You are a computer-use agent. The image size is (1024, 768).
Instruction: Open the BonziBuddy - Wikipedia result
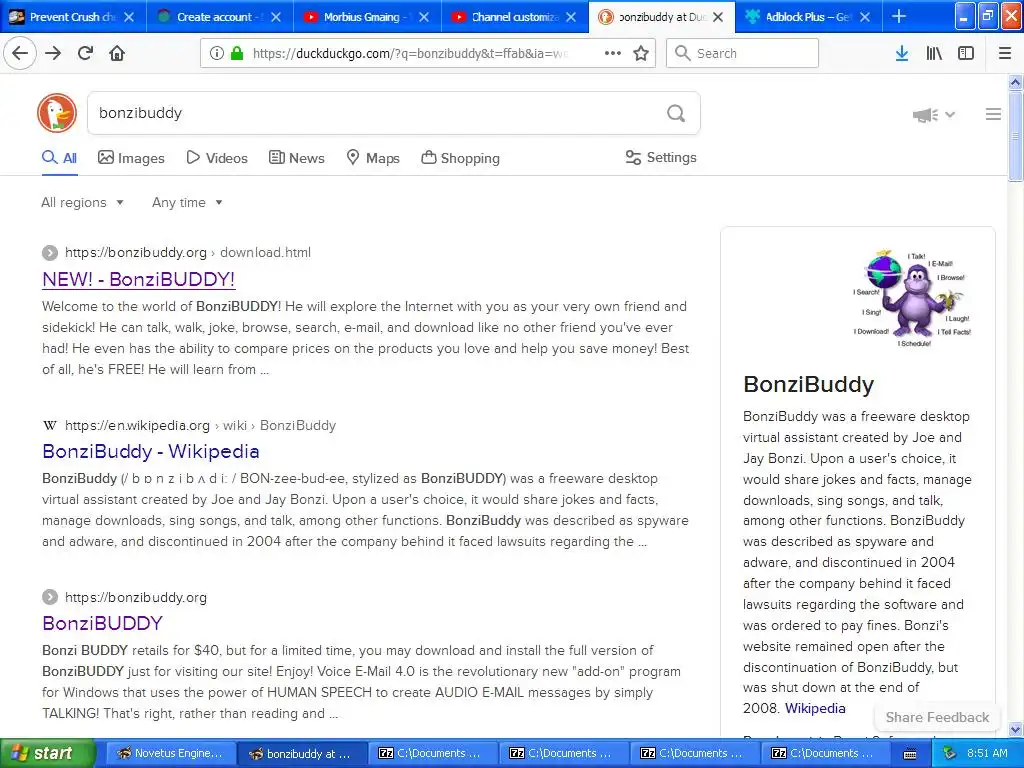coord(151,451)
